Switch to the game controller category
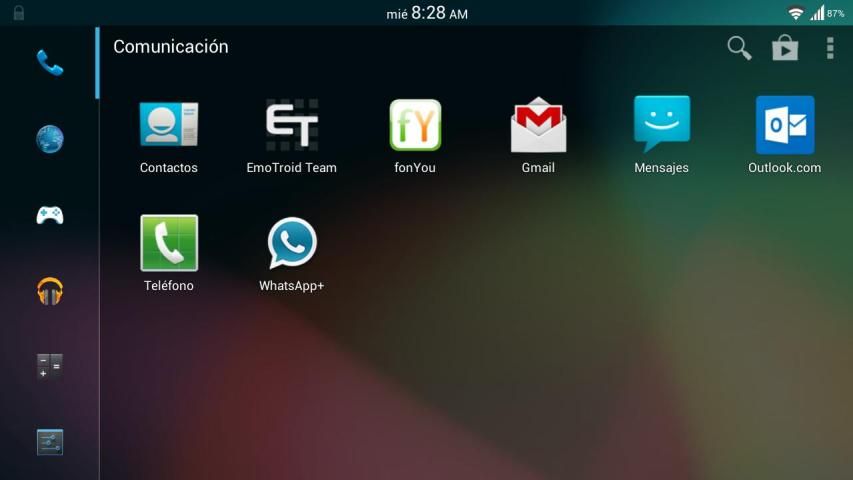The image size is (853, 480). (49, 215)
